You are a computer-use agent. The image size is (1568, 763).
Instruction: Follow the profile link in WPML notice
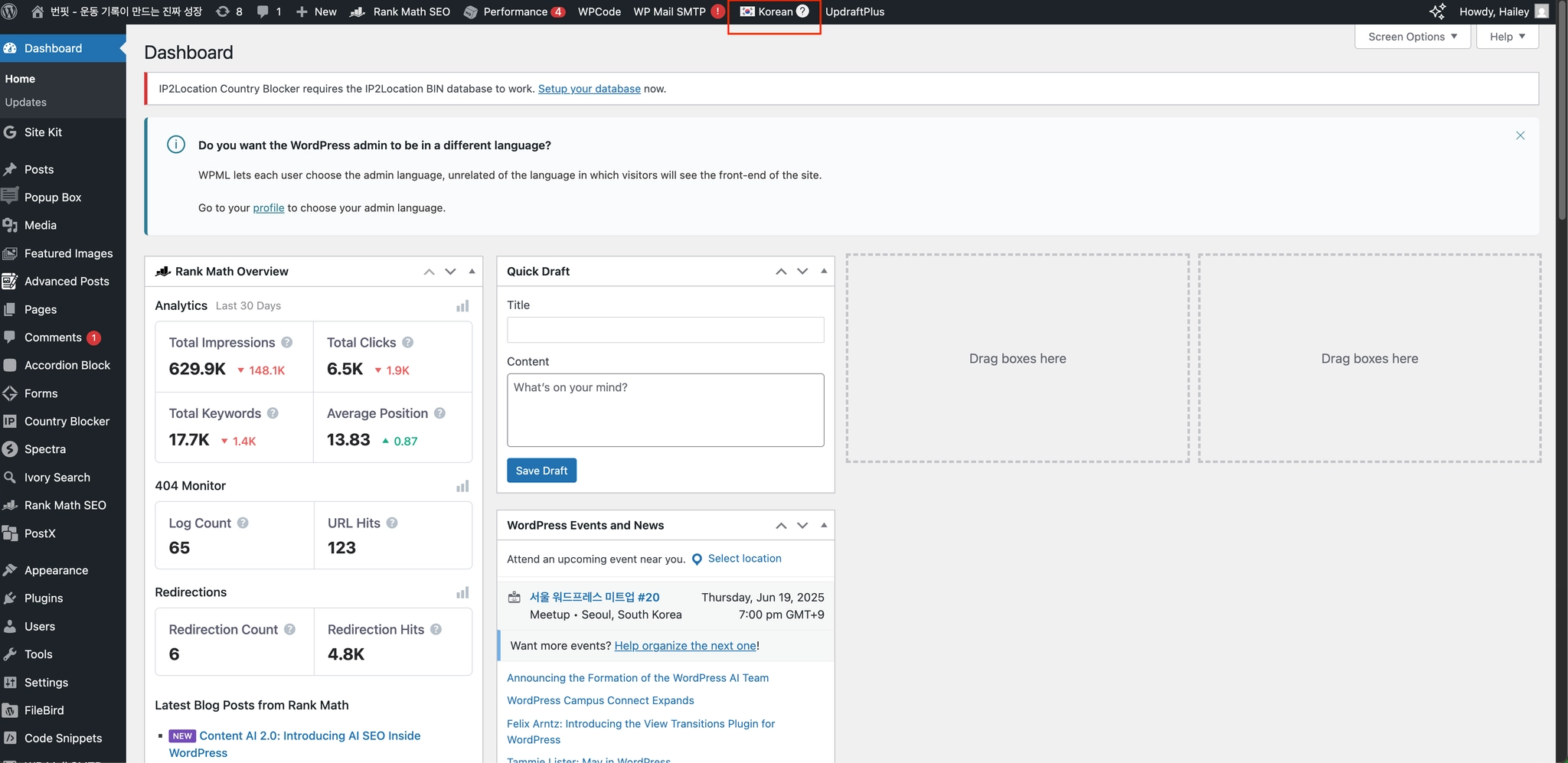point(269,208)
